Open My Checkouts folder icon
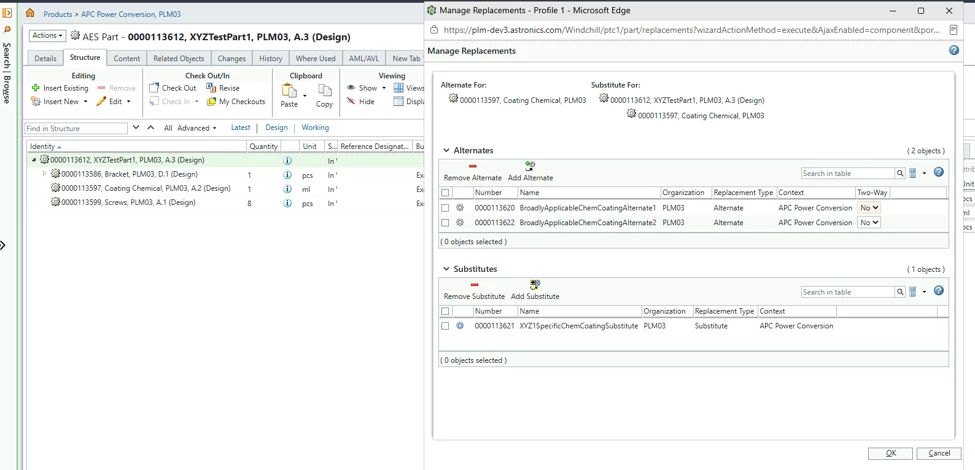 [x=211, y=101]
